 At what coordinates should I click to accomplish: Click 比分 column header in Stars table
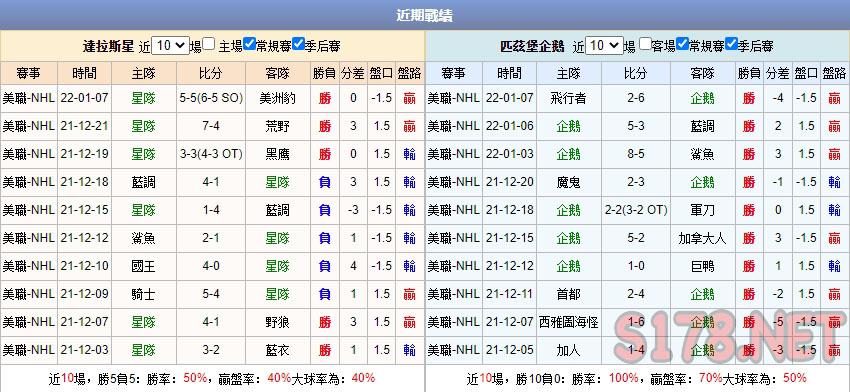(x=210, y=73)
